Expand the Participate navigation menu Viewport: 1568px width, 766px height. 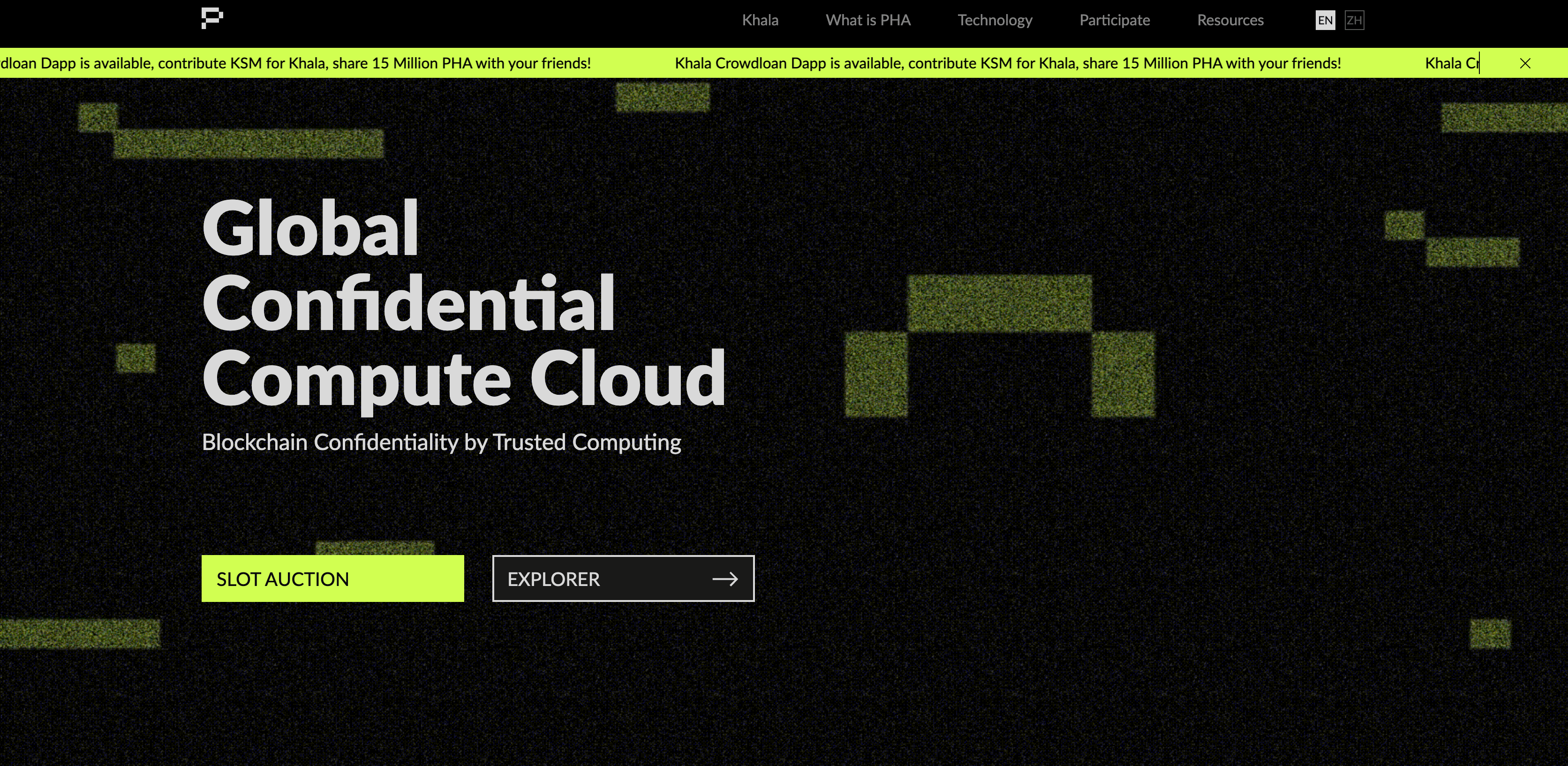1114,21
